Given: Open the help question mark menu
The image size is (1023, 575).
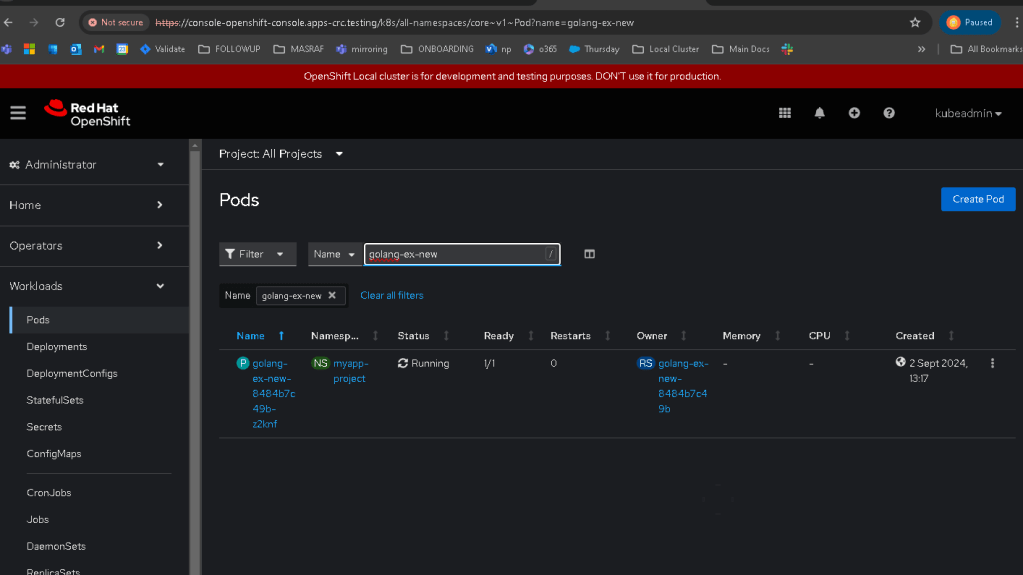Looking at the screenshot, I should (889, 113).
